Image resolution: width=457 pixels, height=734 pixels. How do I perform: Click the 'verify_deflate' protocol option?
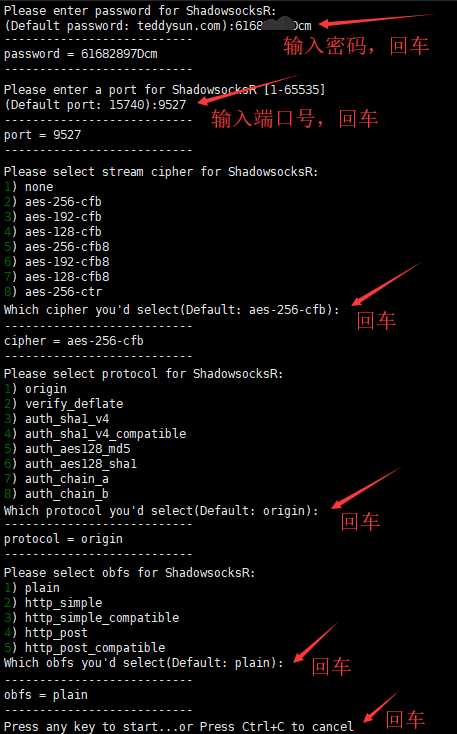coord(63,404)
